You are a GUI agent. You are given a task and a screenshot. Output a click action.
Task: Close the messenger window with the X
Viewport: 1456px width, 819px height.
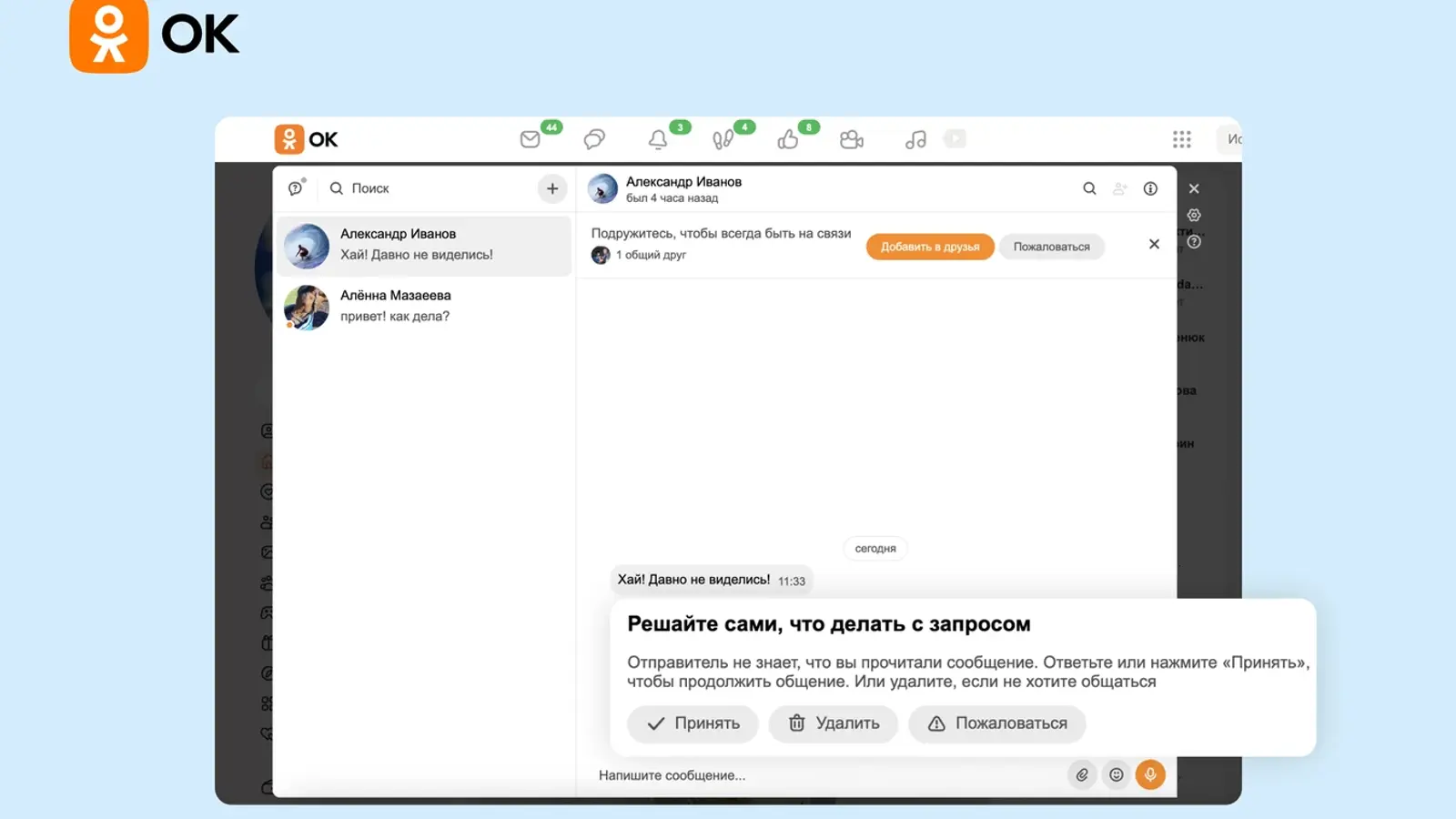click(1194, 188)
